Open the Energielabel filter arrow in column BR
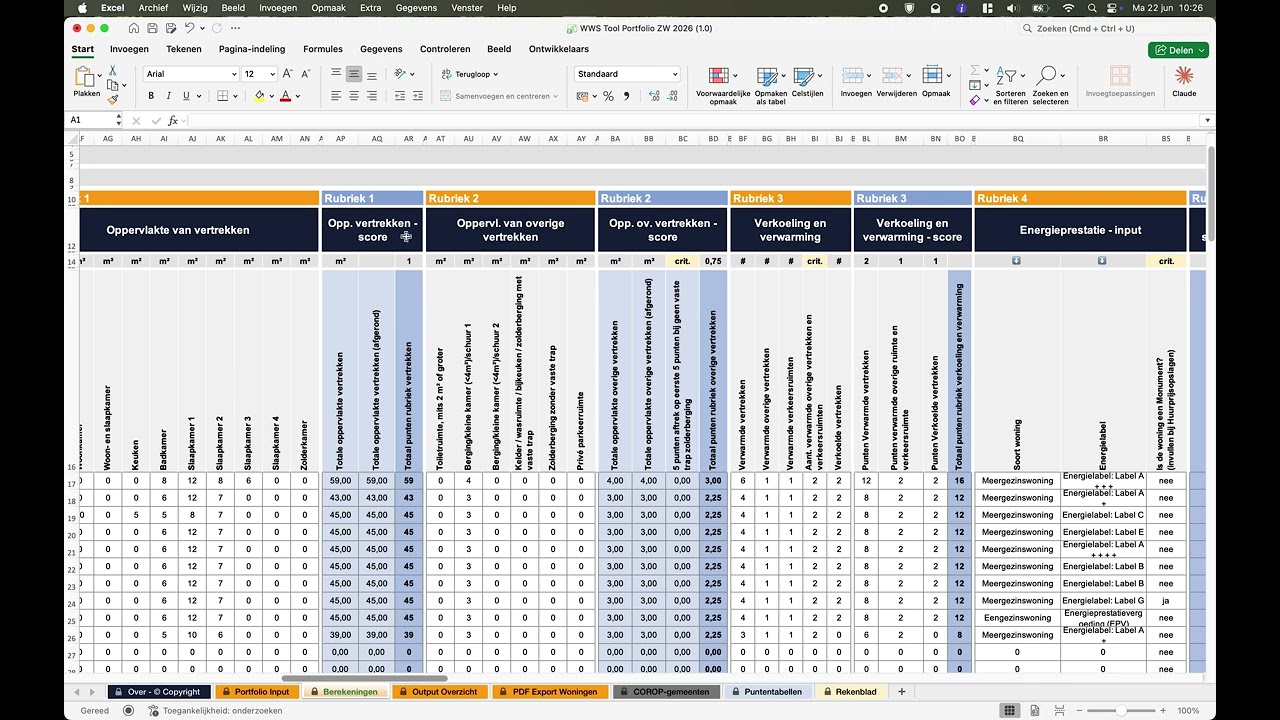The height and width of the screenshot is (720, 1280). (1102, 261)
